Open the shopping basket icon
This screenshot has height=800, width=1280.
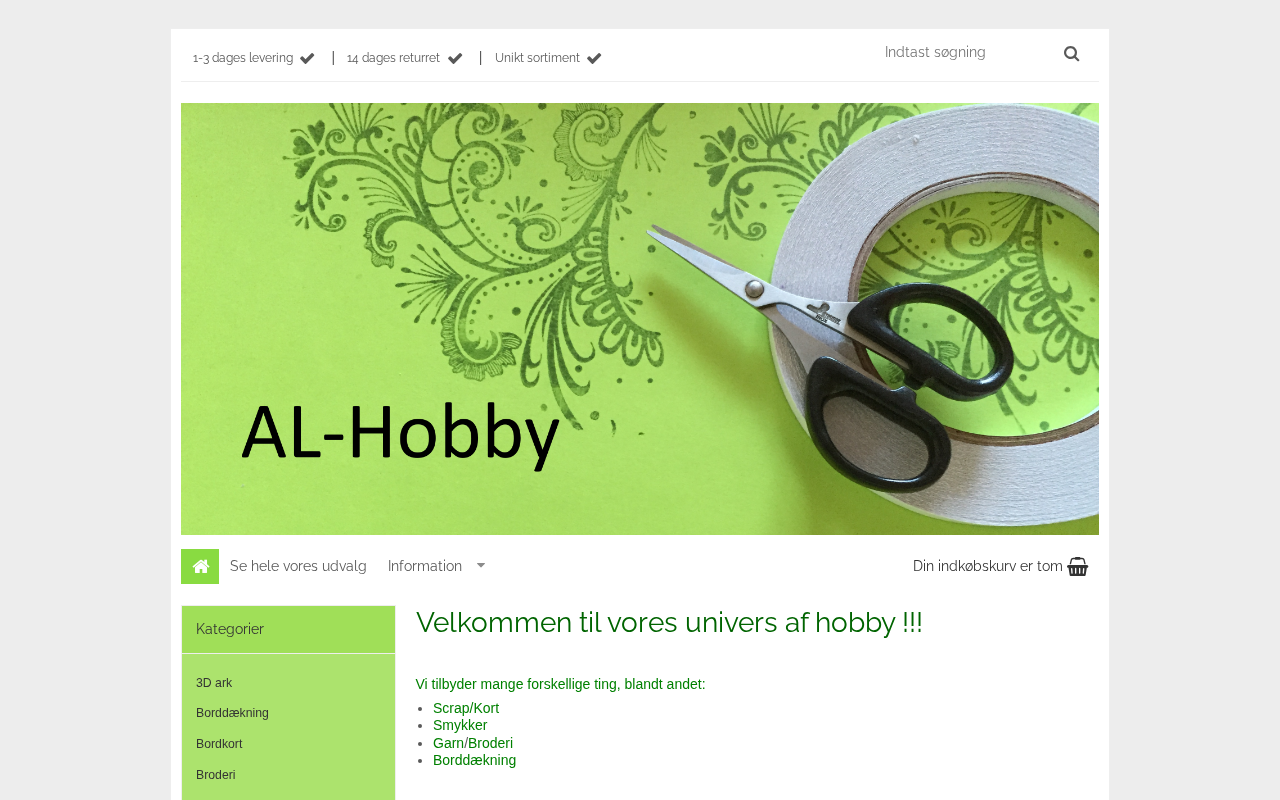1077,566
